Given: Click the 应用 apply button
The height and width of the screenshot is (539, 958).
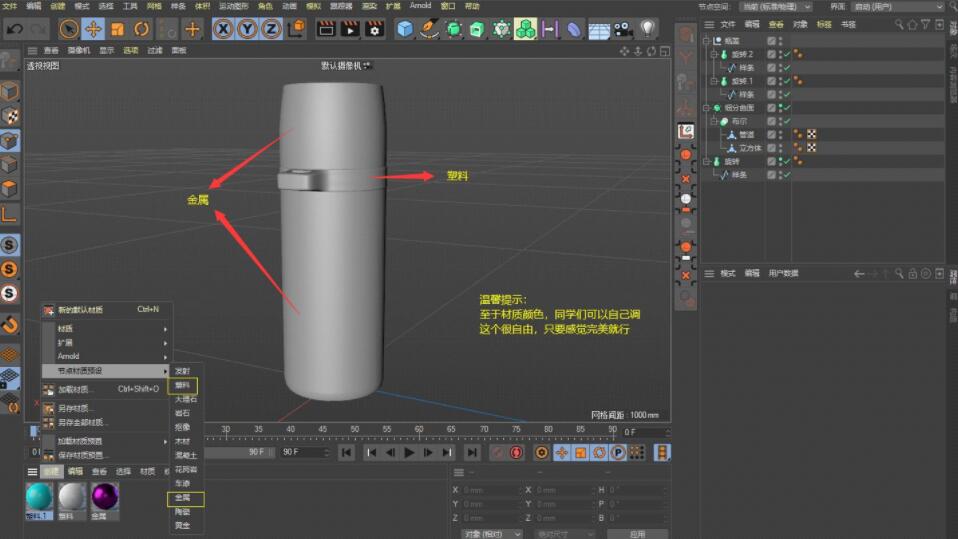Looking at the screenshot, I should click(x=636, y=533).
